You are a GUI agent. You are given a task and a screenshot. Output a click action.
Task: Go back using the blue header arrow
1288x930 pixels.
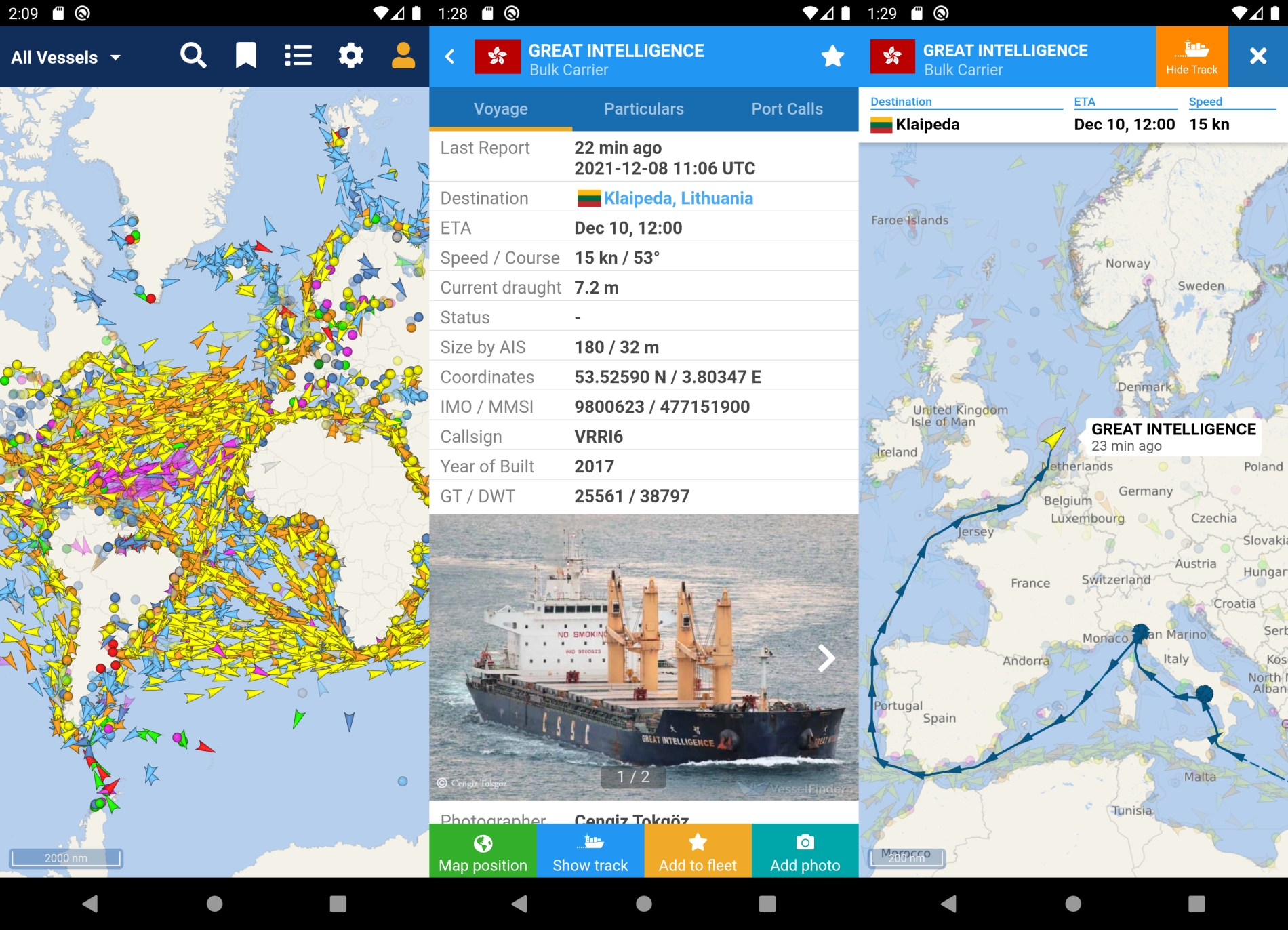(x=449, y=57)
